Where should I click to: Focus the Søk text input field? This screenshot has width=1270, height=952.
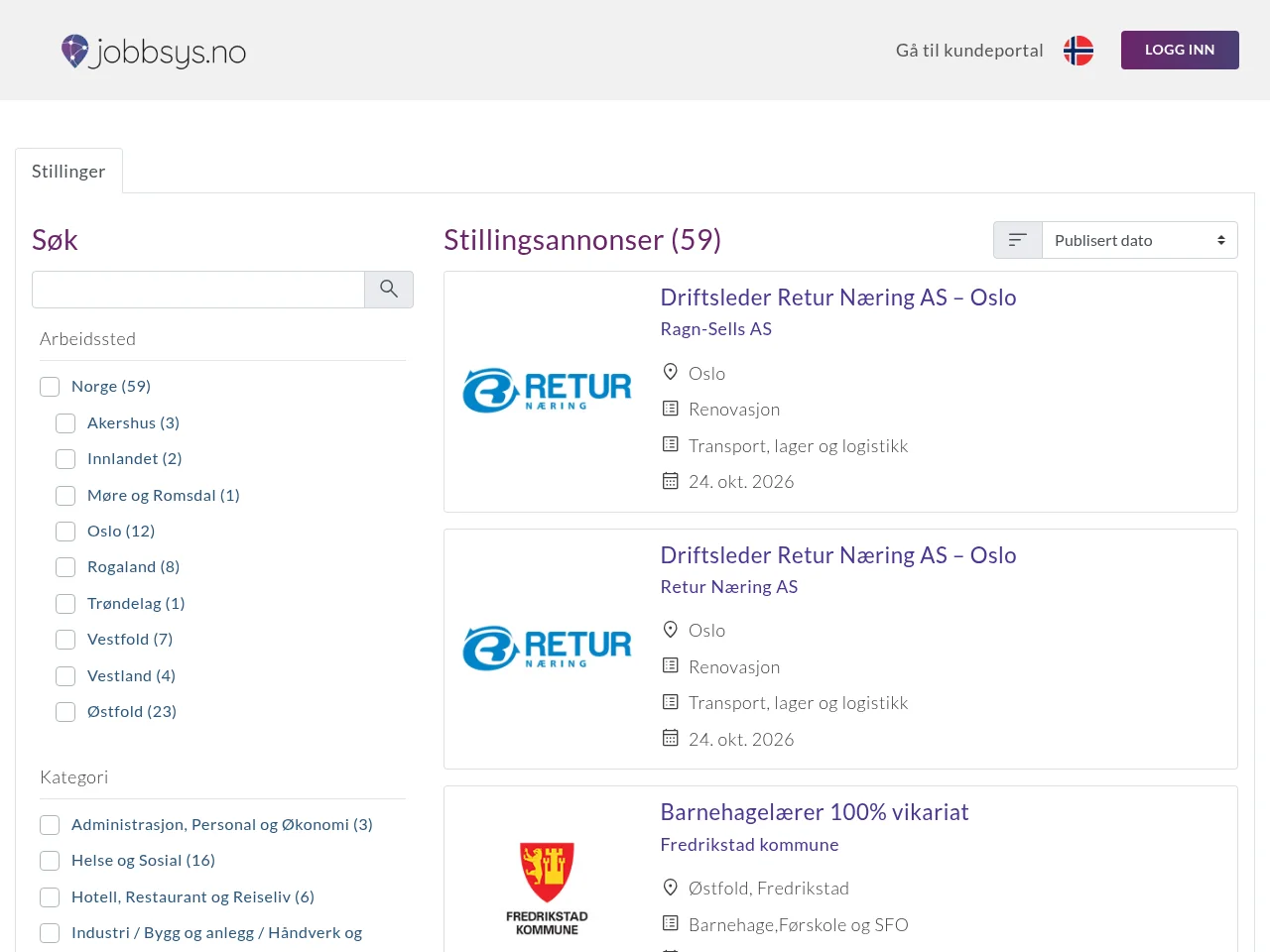(198, 290)
